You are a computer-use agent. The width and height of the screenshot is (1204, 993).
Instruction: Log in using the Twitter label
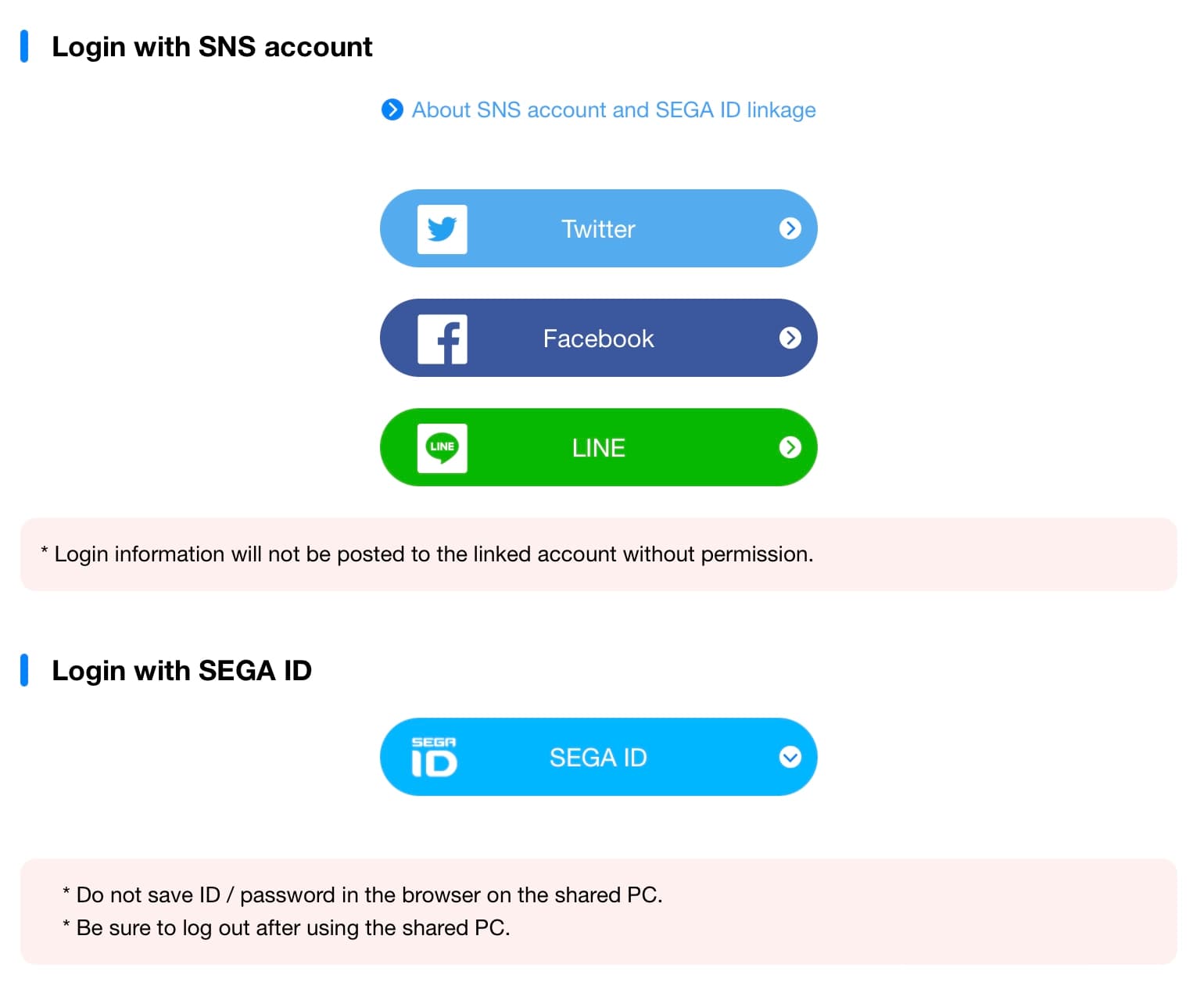click(x=598, y=229)
